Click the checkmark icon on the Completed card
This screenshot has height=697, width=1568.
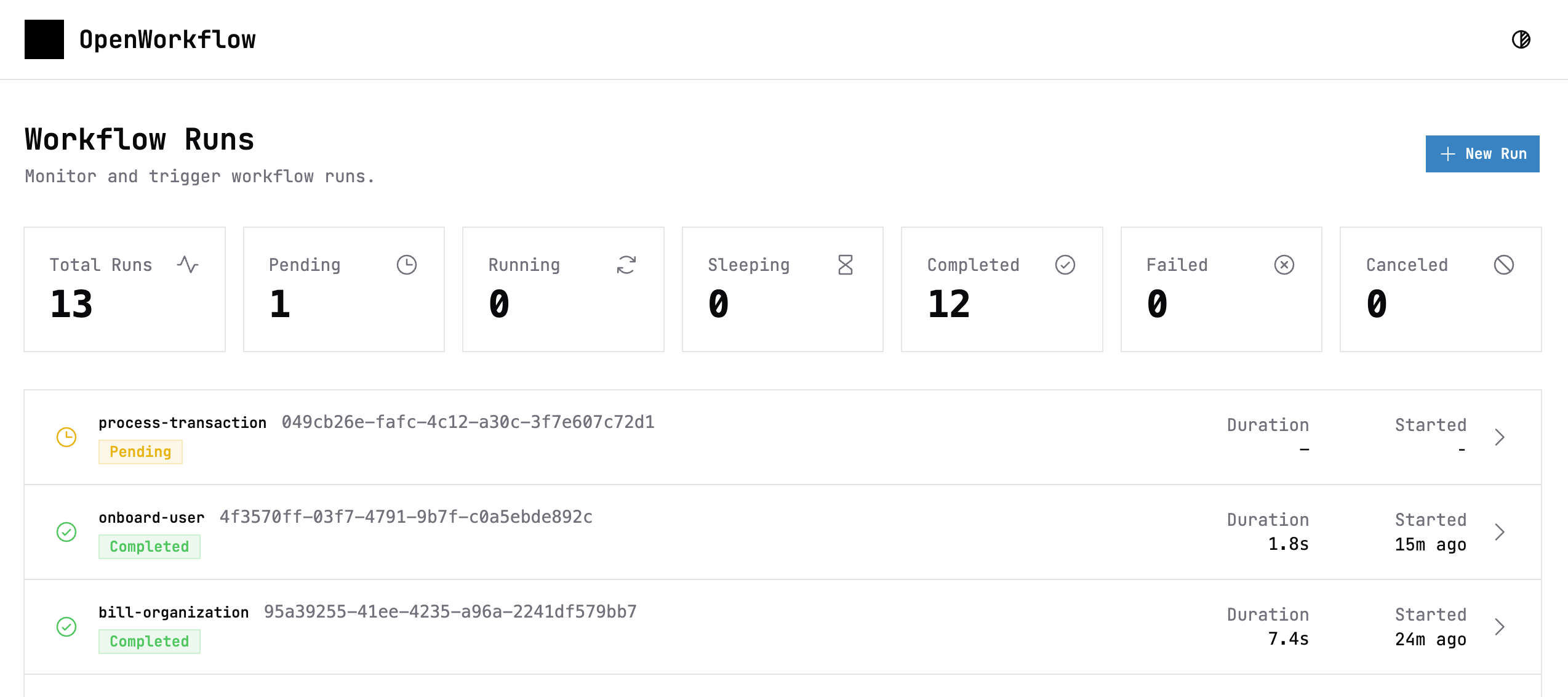(x=1065, y=265)
